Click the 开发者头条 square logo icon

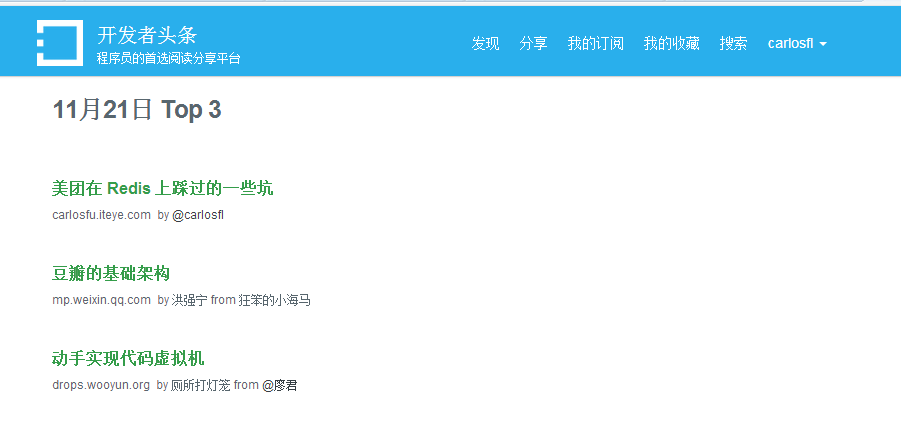click(60, 43)
